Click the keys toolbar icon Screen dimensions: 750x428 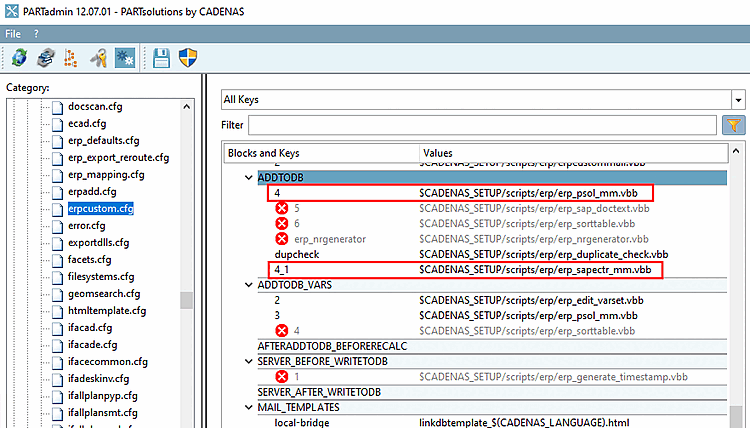pos(99,58)
